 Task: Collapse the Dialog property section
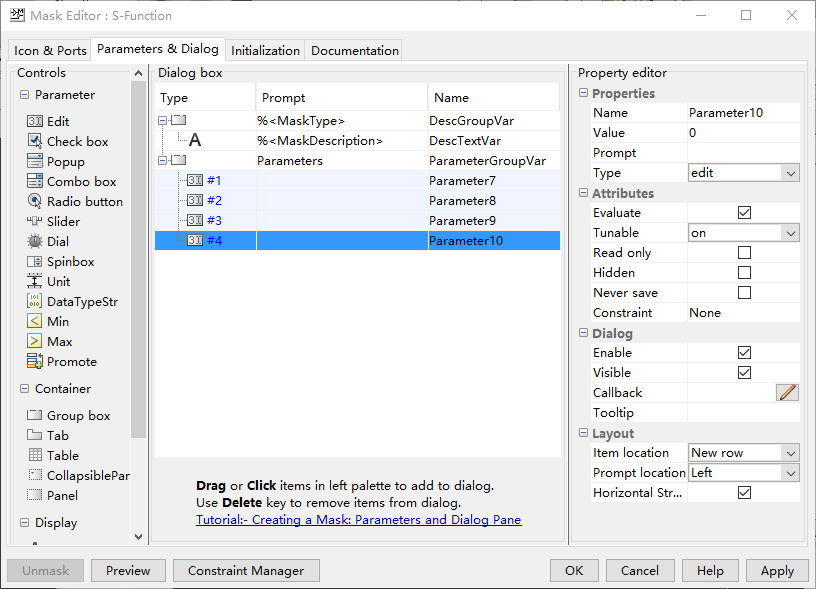(x=583, y=332)
